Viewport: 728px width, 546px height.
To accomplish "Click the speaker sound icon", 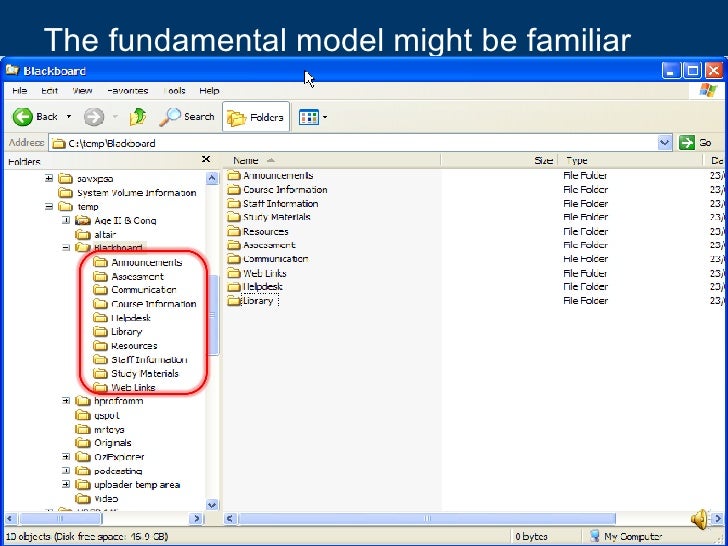I will point(700,519).
